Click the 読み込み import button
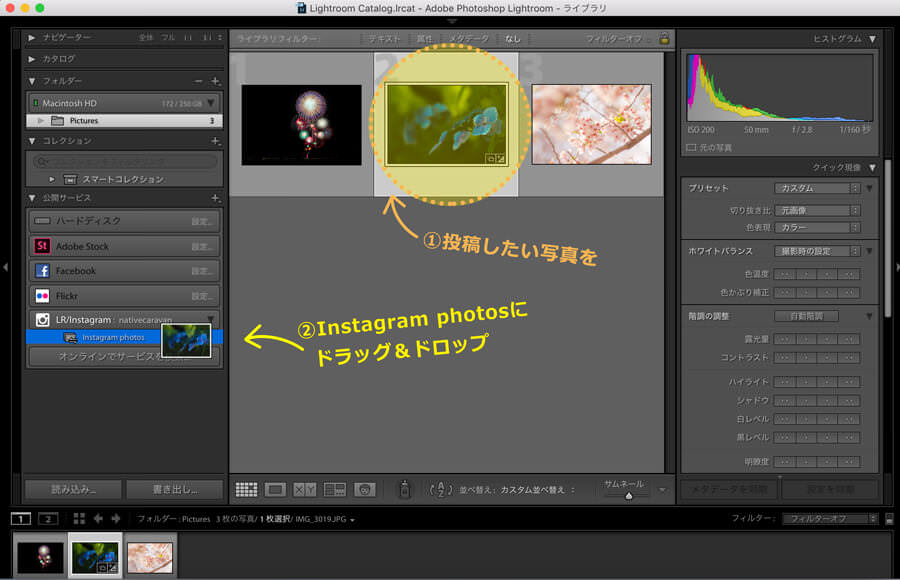900x580 pixels. tap(74, 490)
